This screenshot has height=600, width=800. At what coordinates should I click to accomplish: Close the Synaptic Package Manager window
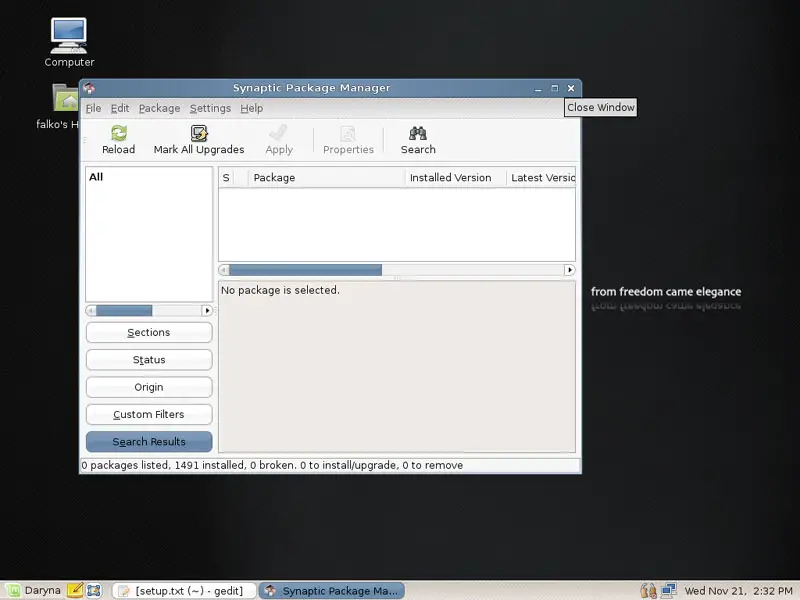[571, 88]
